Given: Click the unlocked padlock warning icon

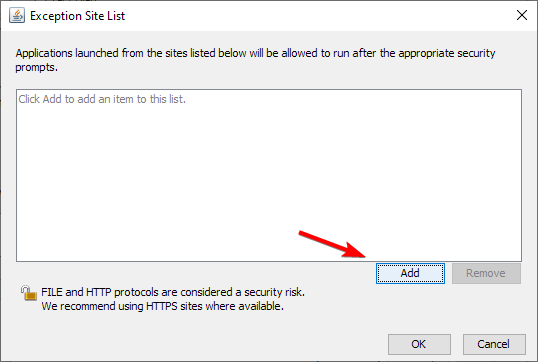Looking at the screenshot, I should coord(28,293).
